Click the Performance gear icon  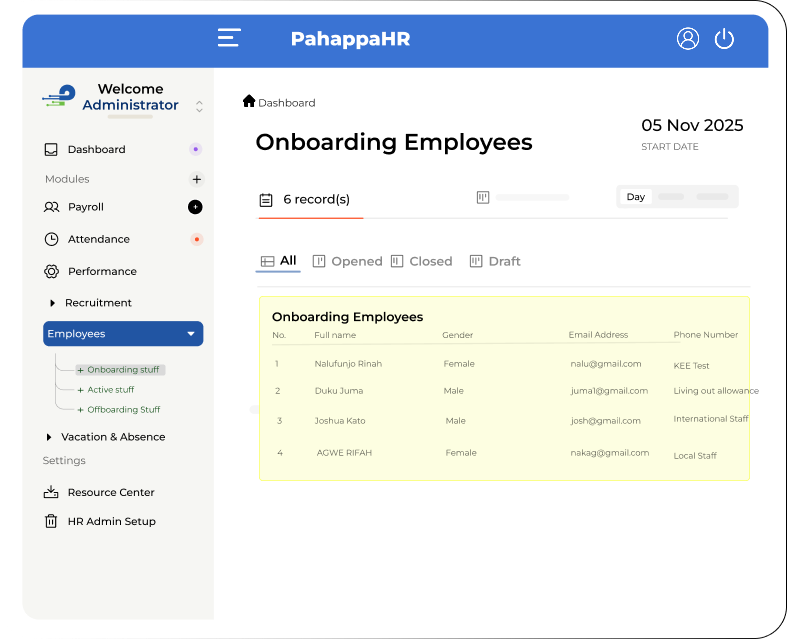click(x=52, y=271)
